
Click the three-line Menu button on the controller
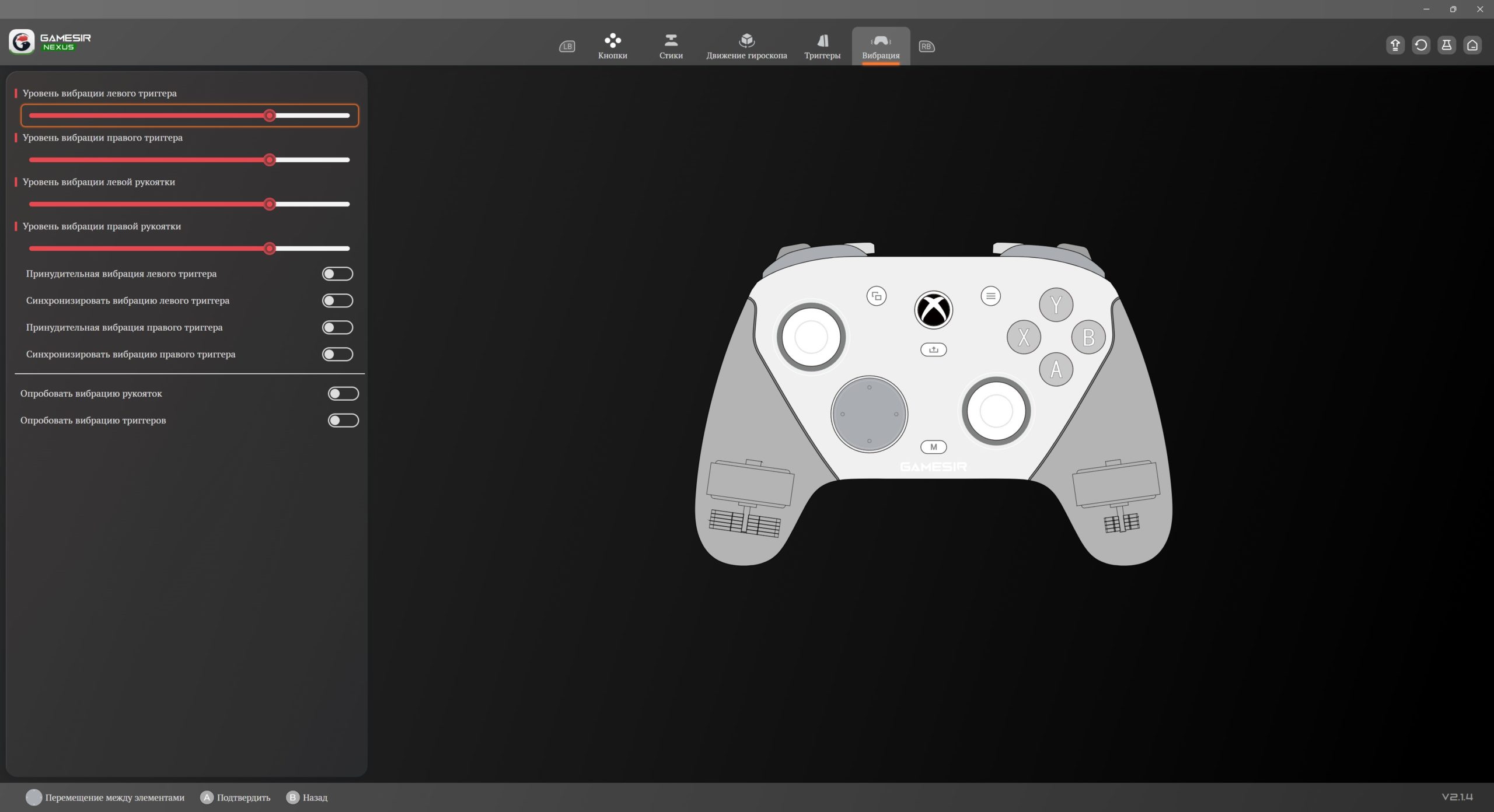(x=990, y=296)
